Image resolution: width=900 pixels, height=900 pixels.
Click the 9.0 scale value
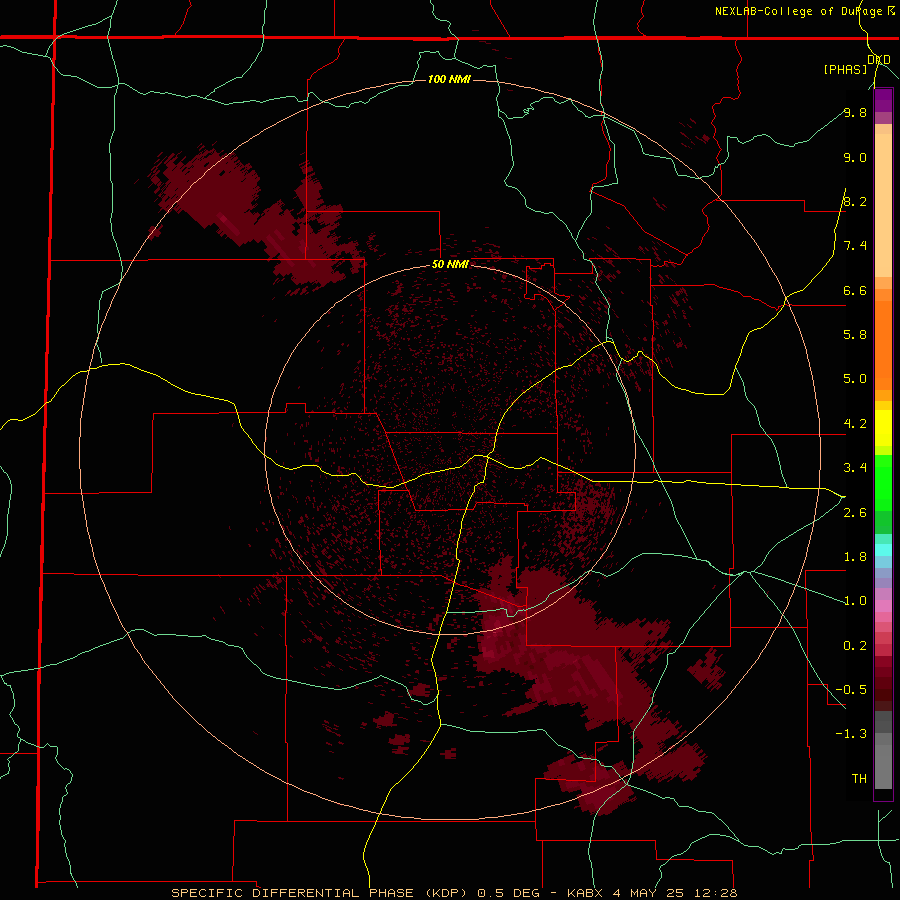click(855, 157)
